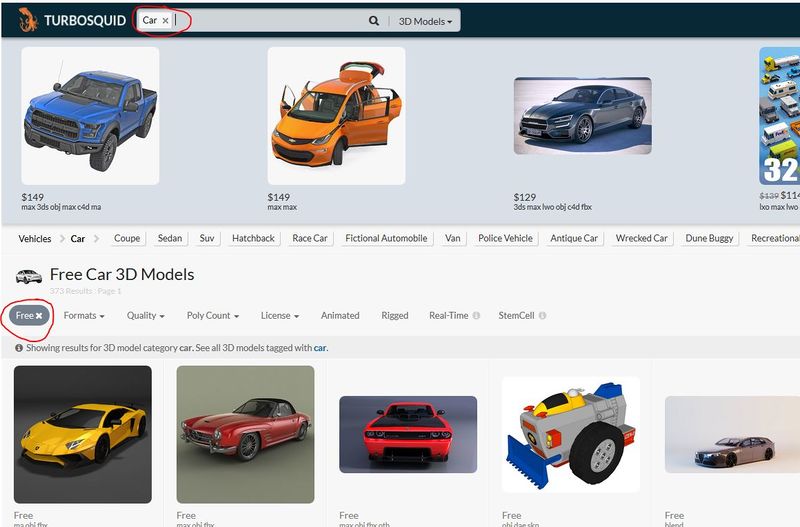The height and width of the screenshot is (527, 800).
Task: Select the Race Car category
Action: point(310,238)
